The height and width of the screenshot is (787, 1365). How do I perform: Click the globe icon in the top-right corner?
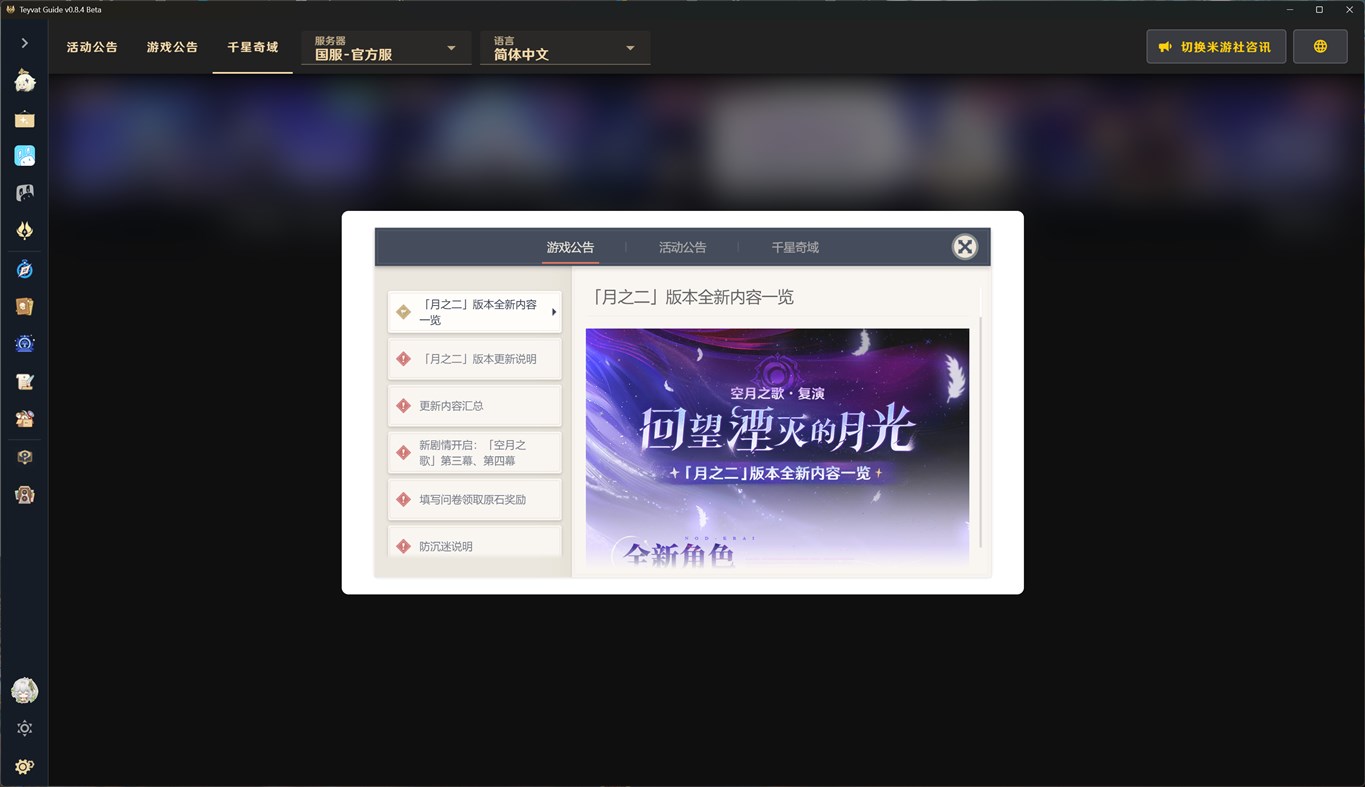[x=1319, y=46]
